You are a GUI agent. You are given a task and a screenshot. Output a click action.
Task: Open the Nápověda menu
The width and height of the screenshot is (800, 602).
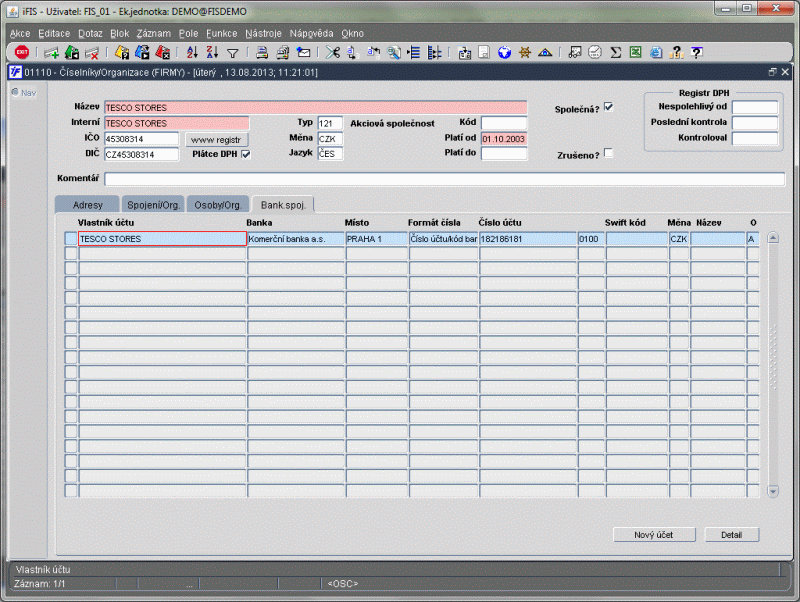[x=311, y=34]
